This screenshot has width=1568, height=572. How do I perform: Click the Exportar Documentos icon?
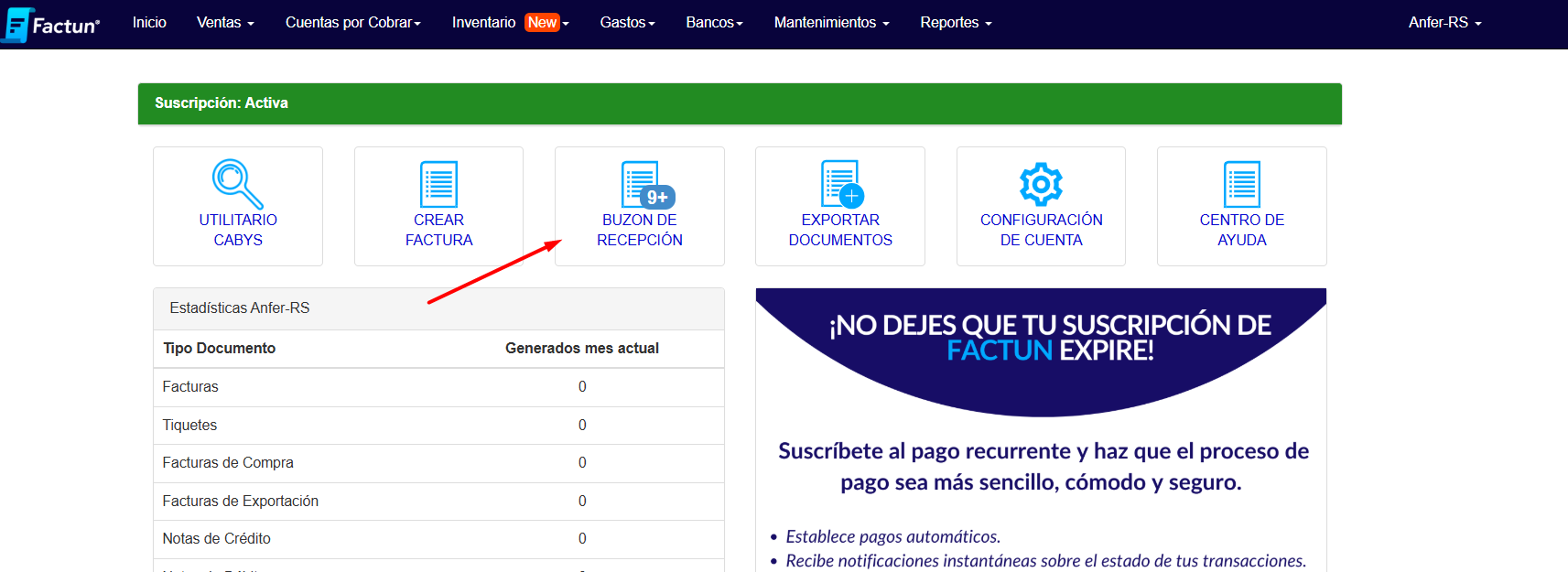(x=842, y=184)
